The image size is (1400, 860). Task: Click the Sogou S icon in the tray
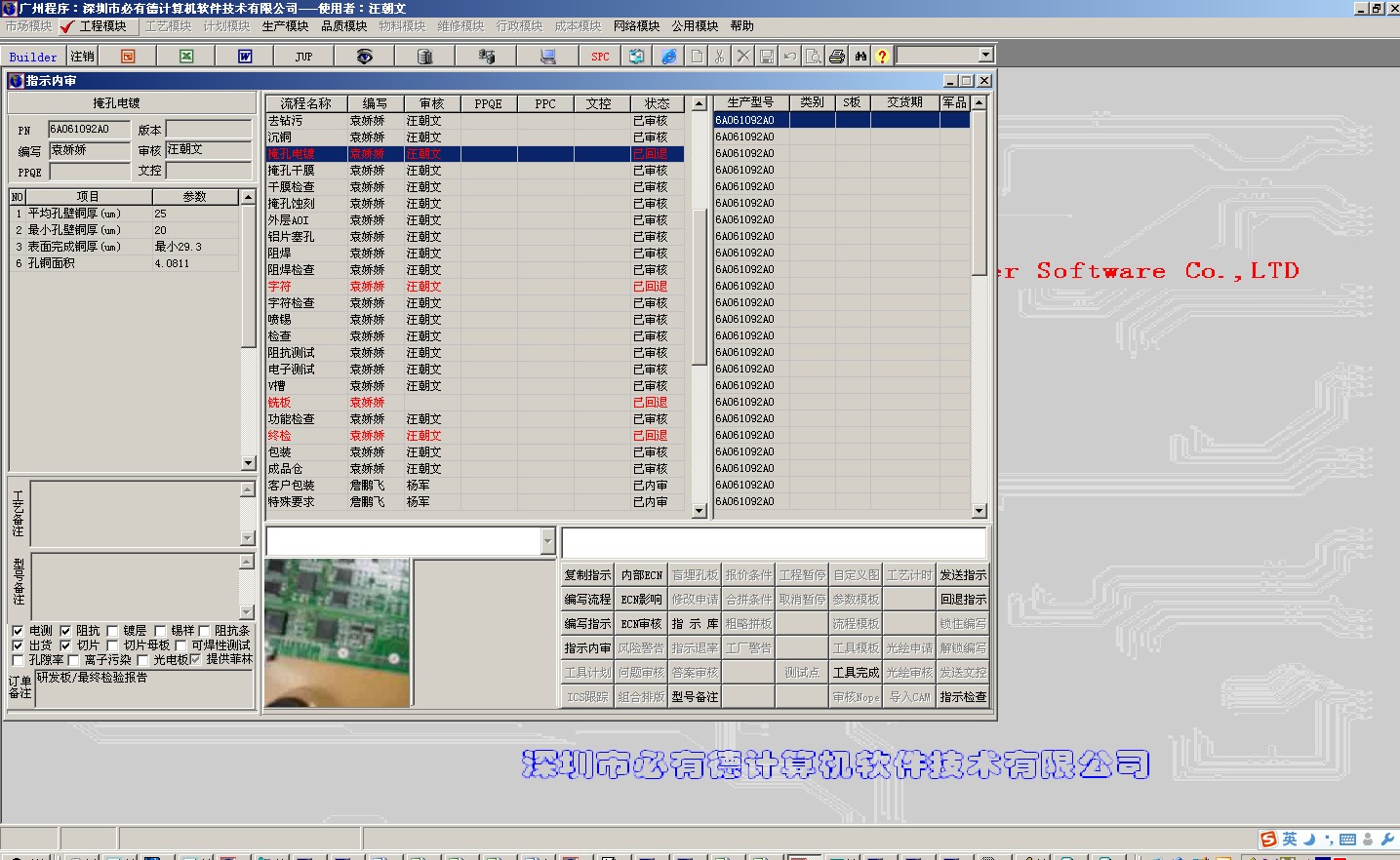pos(1268,840)
